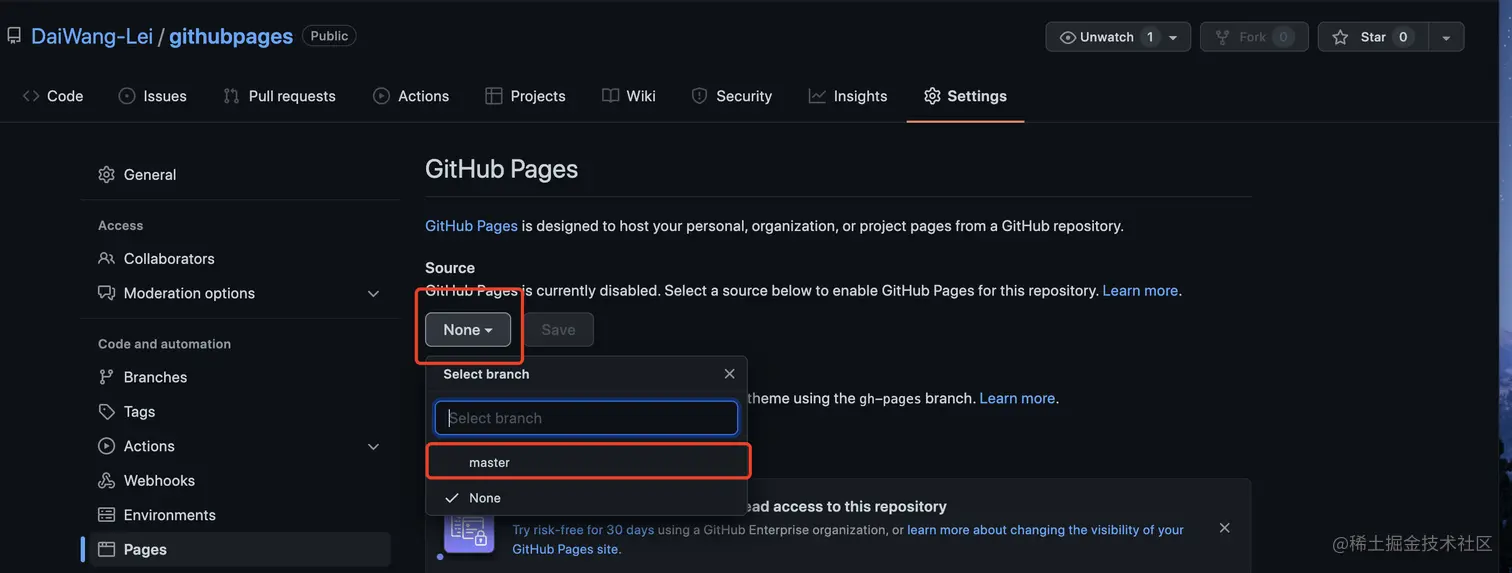
Task: Select Pages in the sidebar
Action: tap(236, 549)
